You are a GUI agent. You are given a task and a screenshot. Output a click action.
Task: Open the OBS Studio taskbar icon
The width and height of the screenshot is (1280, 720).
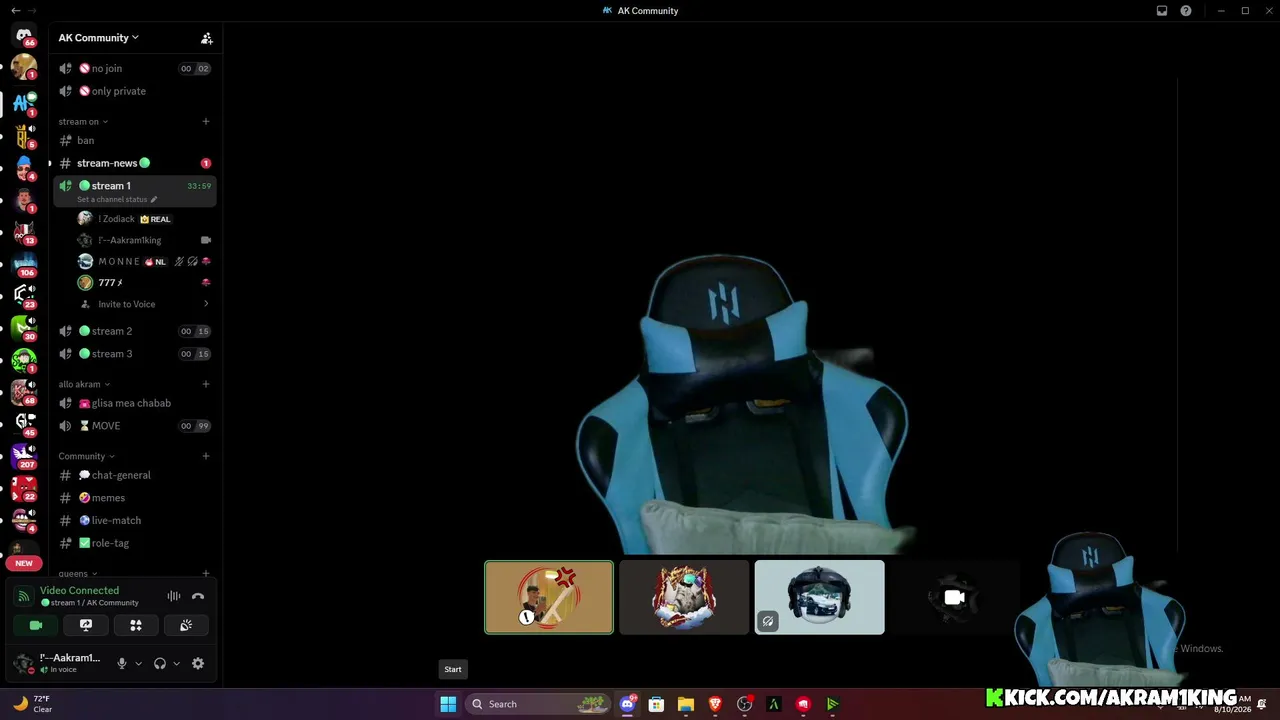(744, 704)
